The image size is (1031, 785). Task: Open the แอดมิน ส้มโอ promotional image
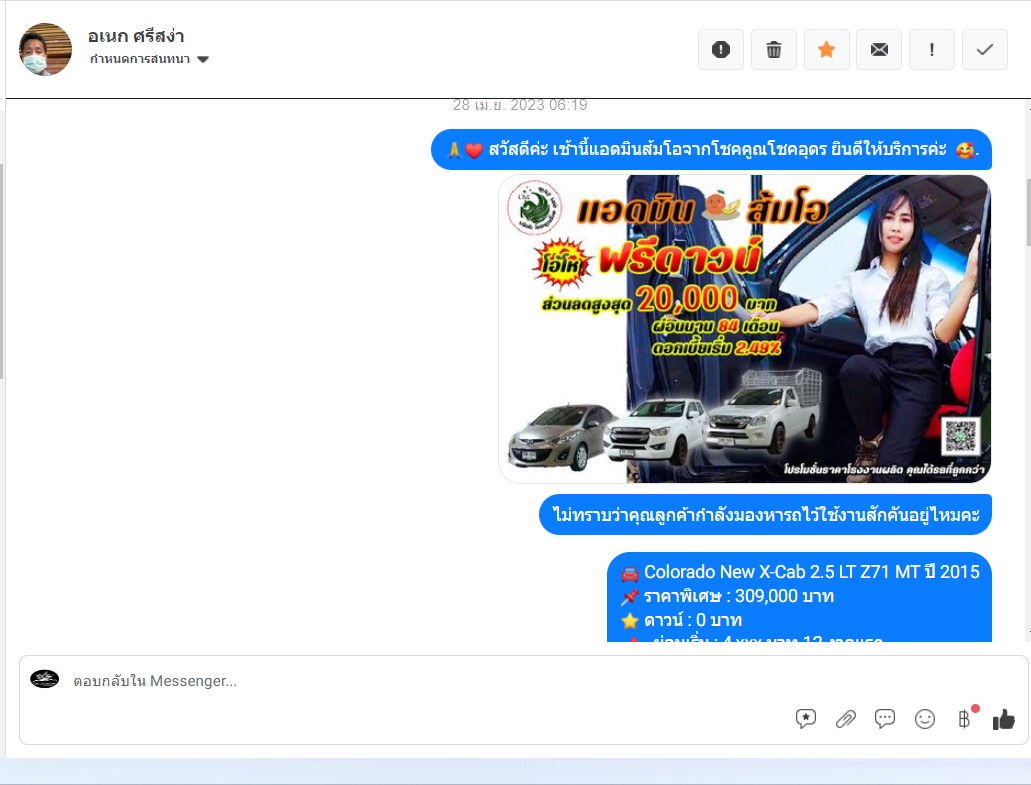(x=744, y=329)
